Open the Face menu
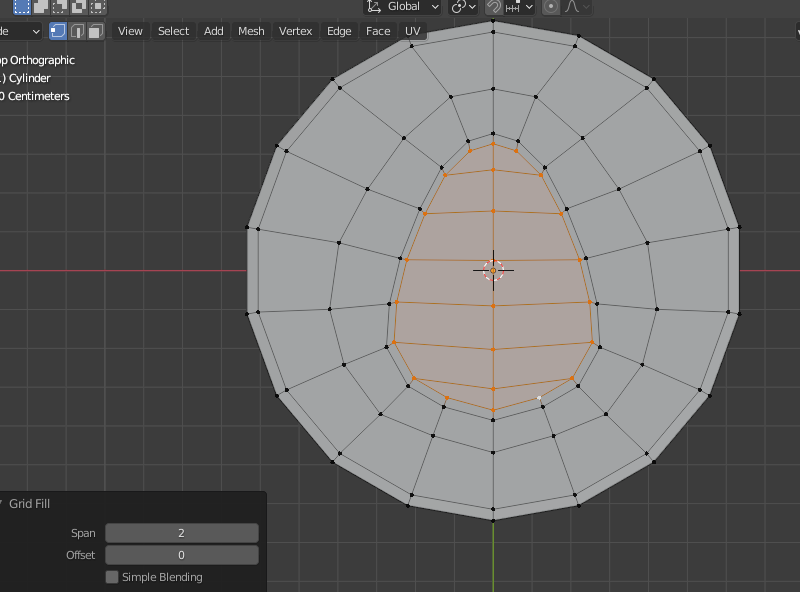The height and width of the screenshot is (592, 800). [x=378, y=31]
